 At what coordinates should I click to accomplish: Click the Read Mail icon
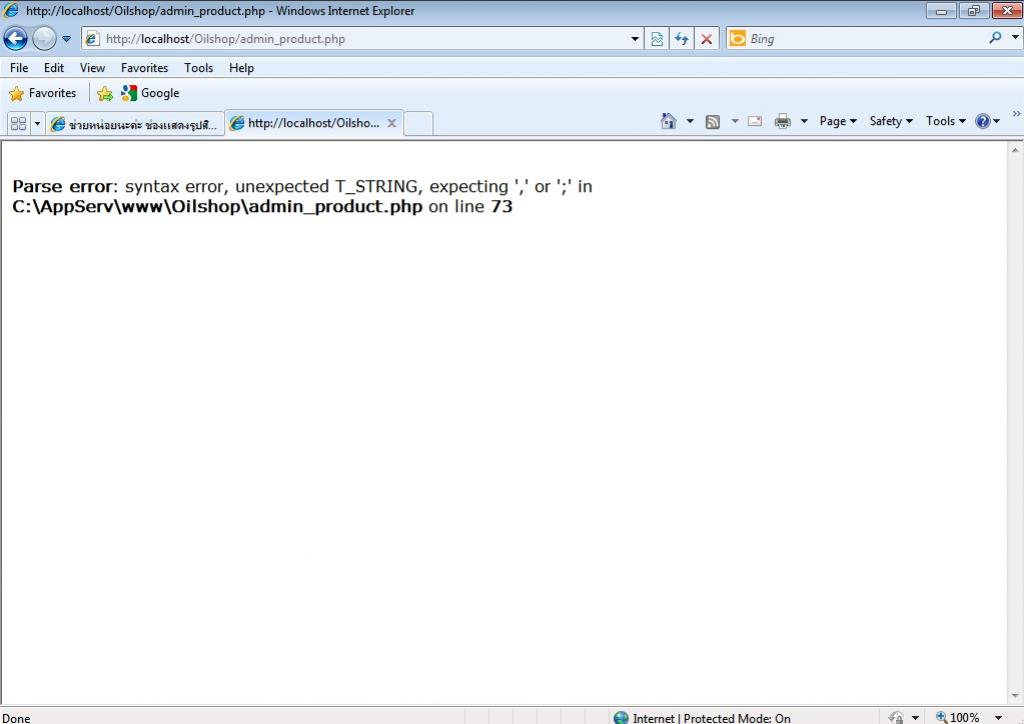coord(755,121)
